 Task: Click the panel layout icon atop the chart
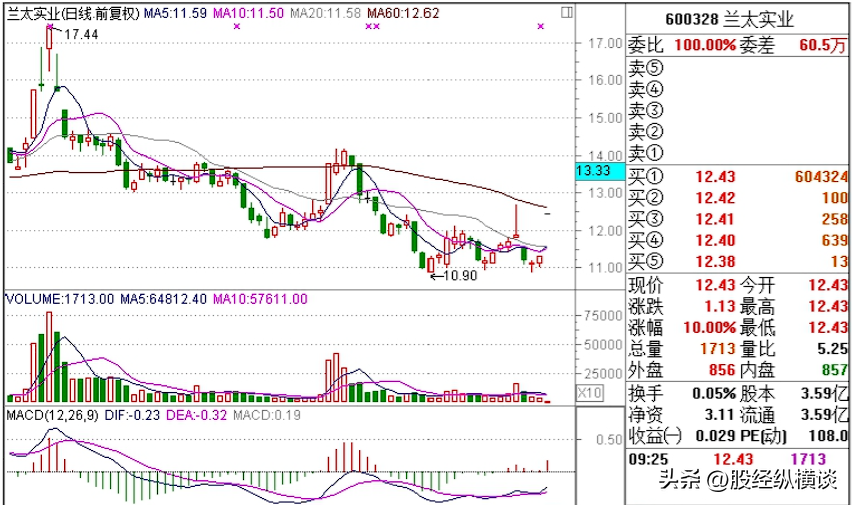(567, 12)
